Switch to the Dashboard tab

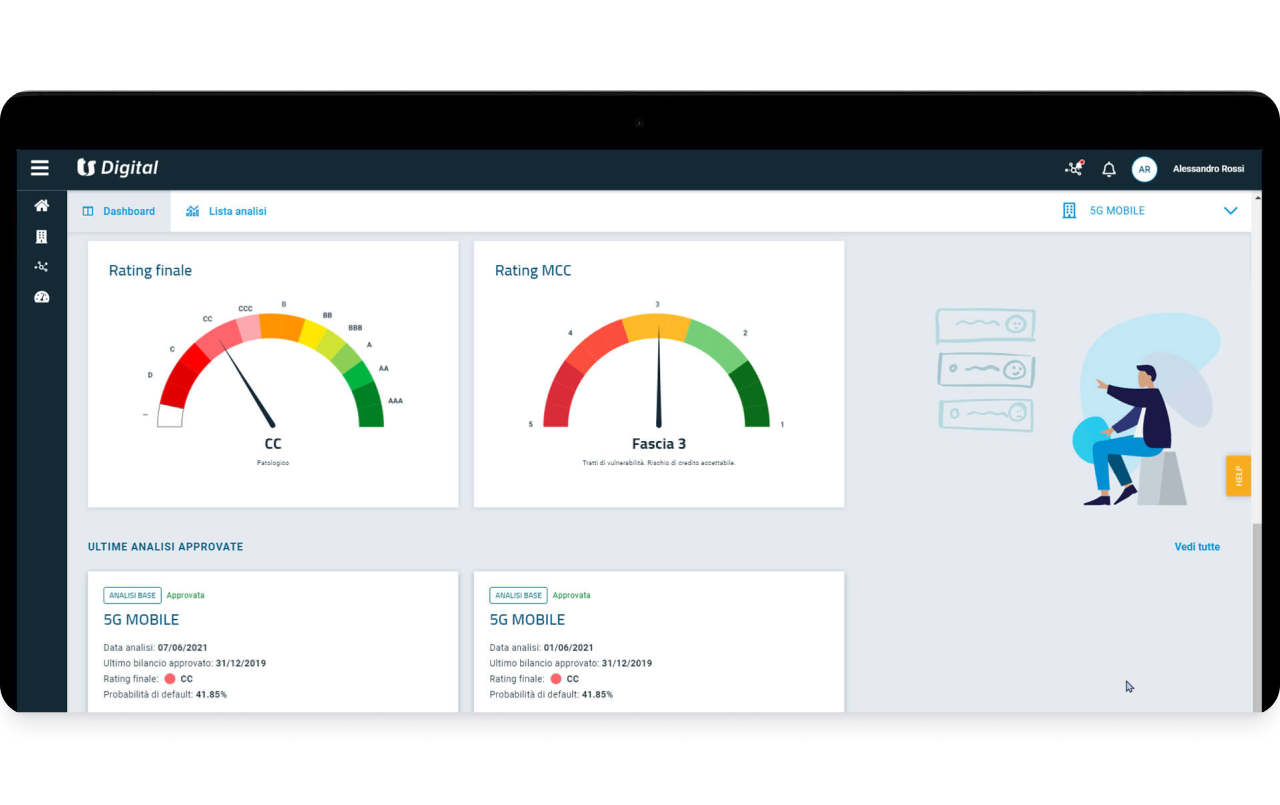[x=119, y=211]
